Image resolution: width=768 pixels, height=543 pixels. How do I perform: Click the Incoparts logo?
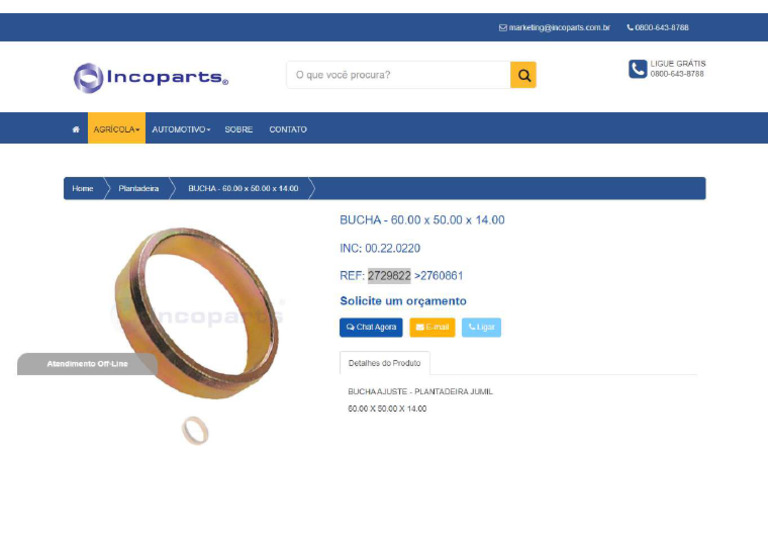151,78
